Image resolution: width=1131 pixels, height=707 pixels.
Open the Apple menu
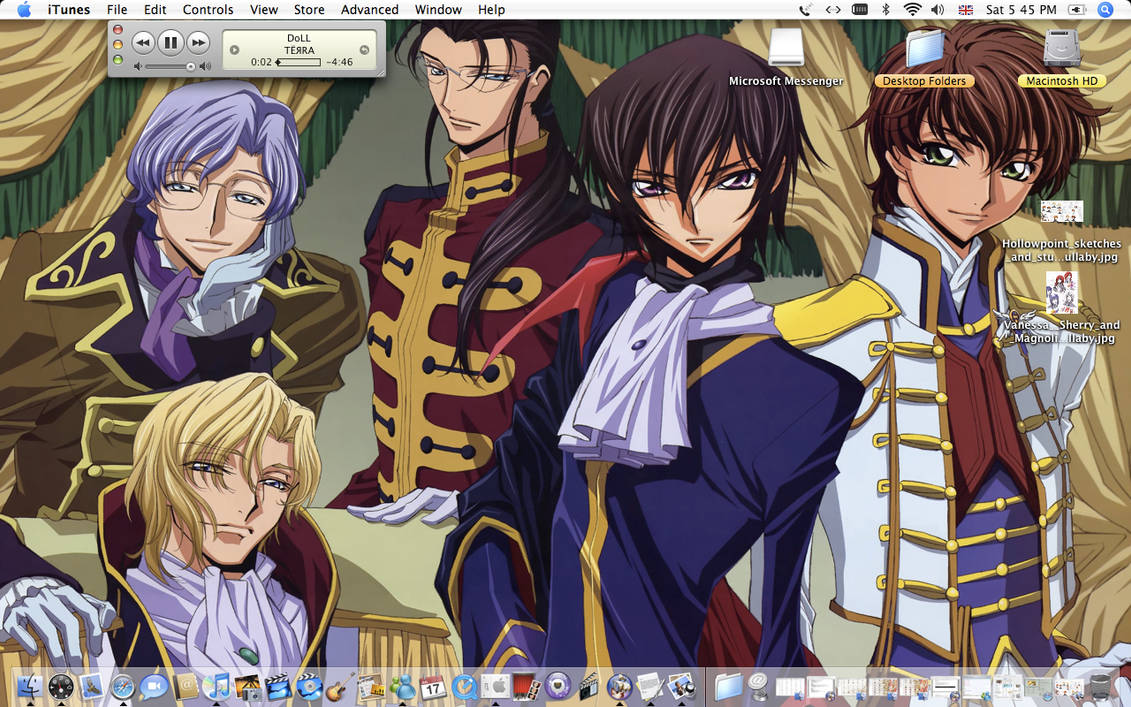[24, 9]
